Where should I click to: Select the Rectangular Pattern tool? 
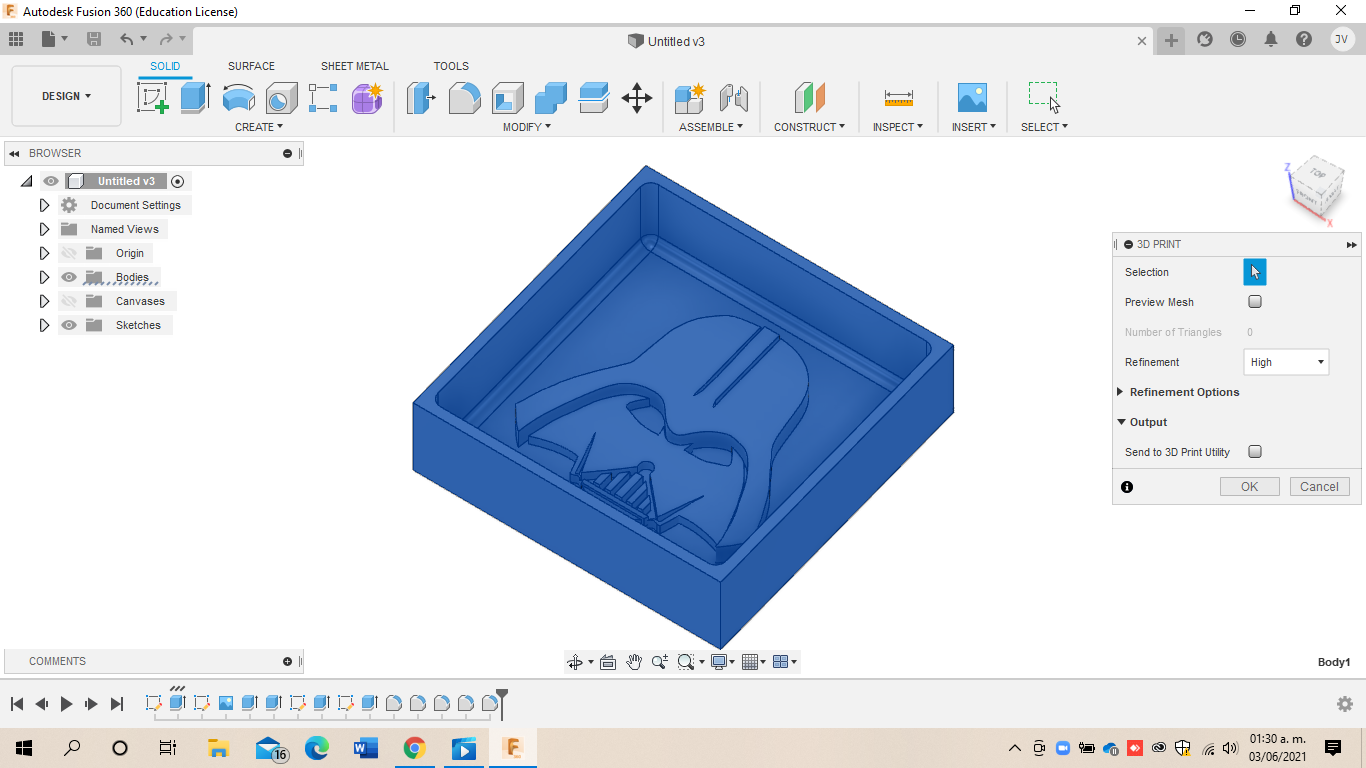coord(323,98)
